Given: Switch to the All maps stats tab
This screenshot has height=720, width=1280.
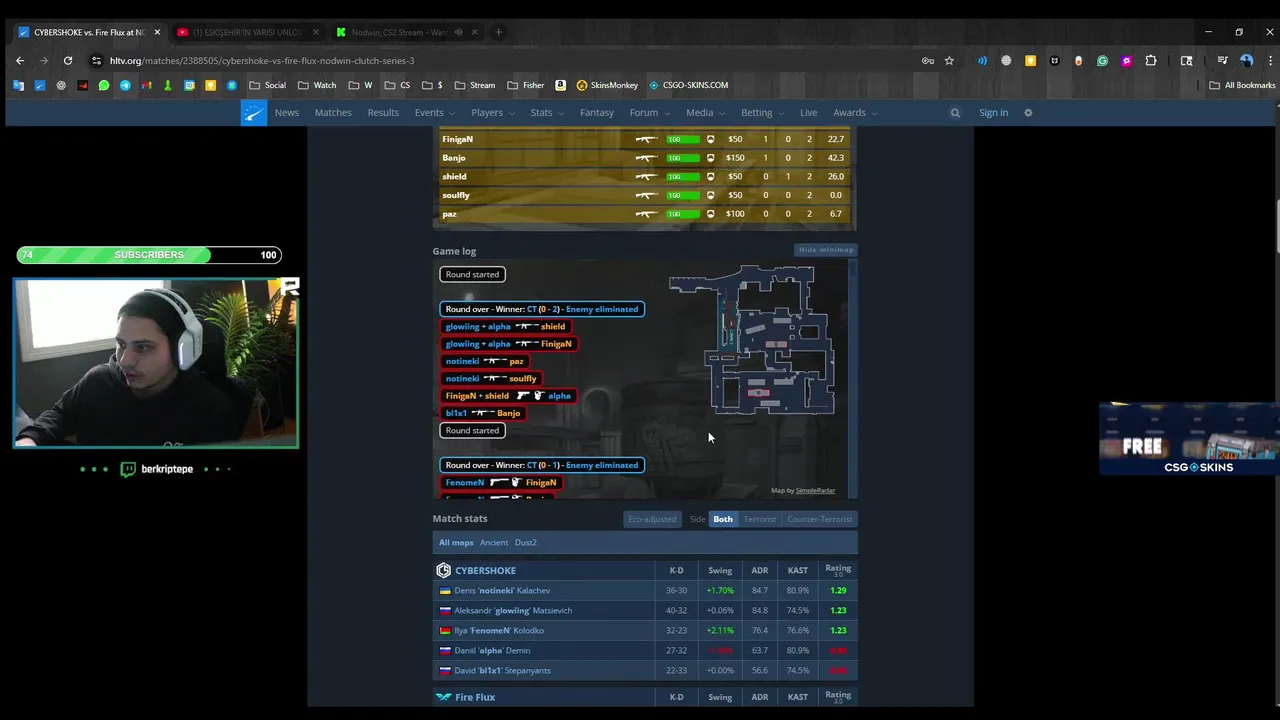Looking at the screenshot, I should 456,543.
